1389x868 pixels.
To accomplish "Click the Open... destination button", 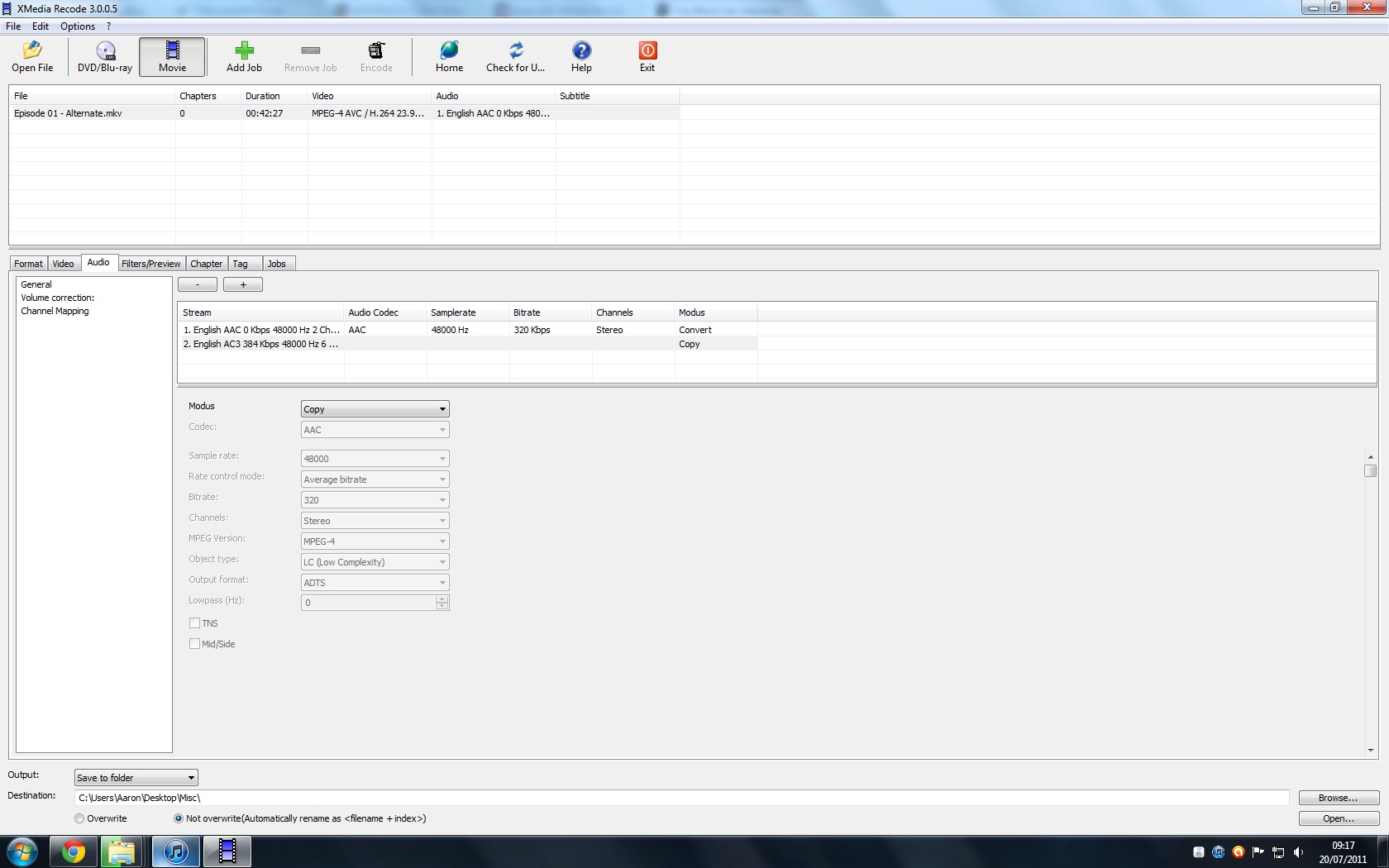I will (1339, 818).
